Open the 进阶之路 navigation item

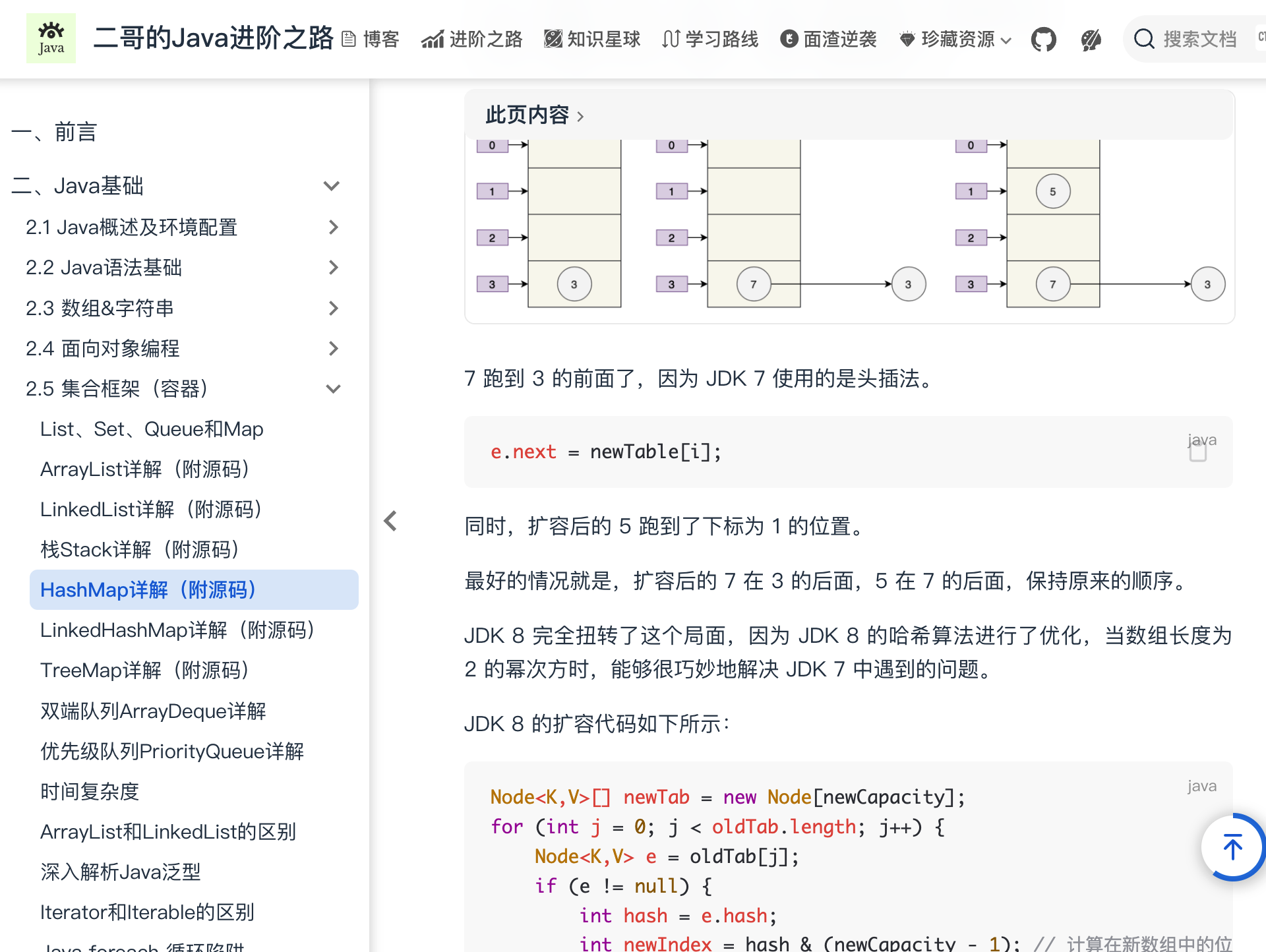click(471, 39)
